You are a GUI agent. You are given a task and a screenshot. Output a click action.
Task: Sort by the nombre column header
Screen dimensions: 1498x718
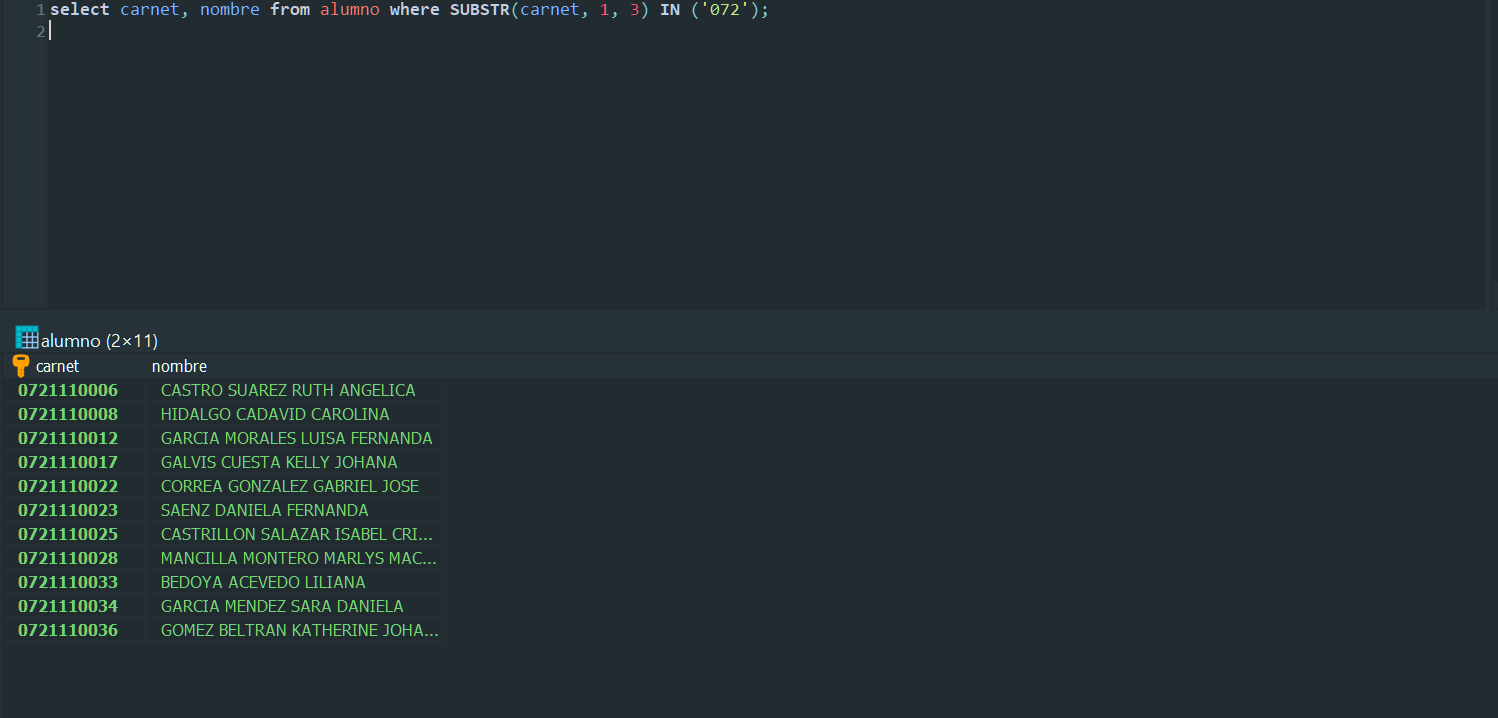click(179, 366)
